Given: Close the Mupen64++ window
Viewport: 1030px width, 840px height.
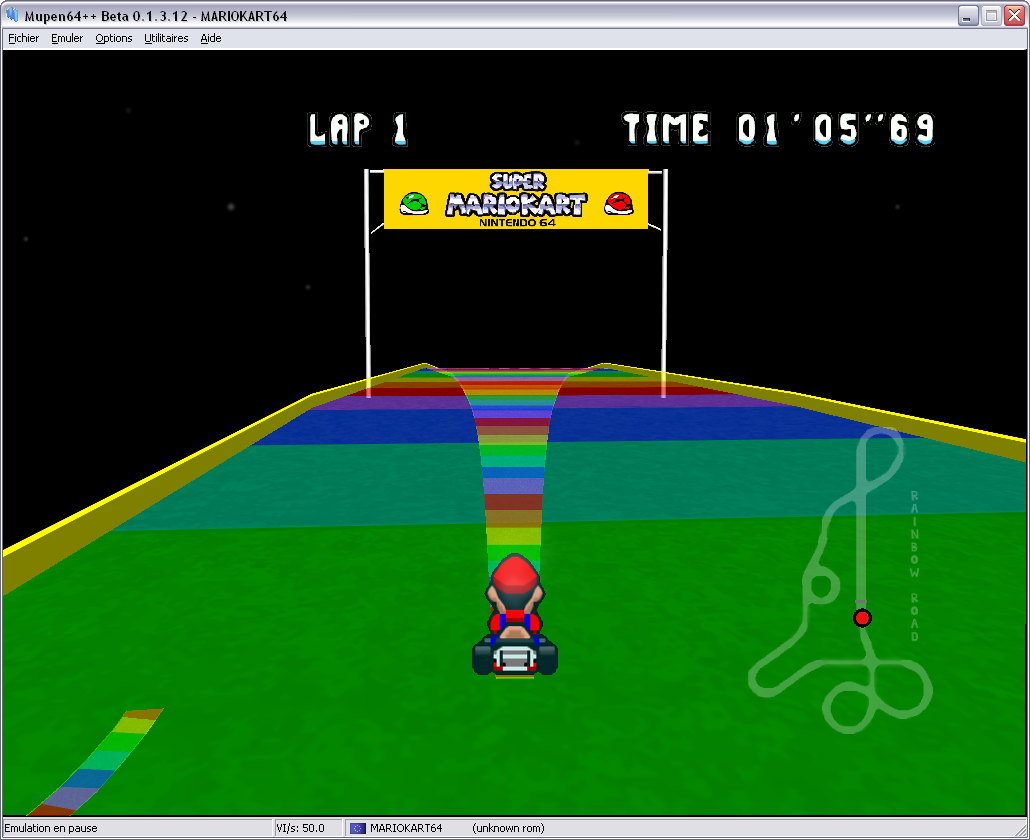Looking at the screenshot, I should click(x=1014, y=16).
